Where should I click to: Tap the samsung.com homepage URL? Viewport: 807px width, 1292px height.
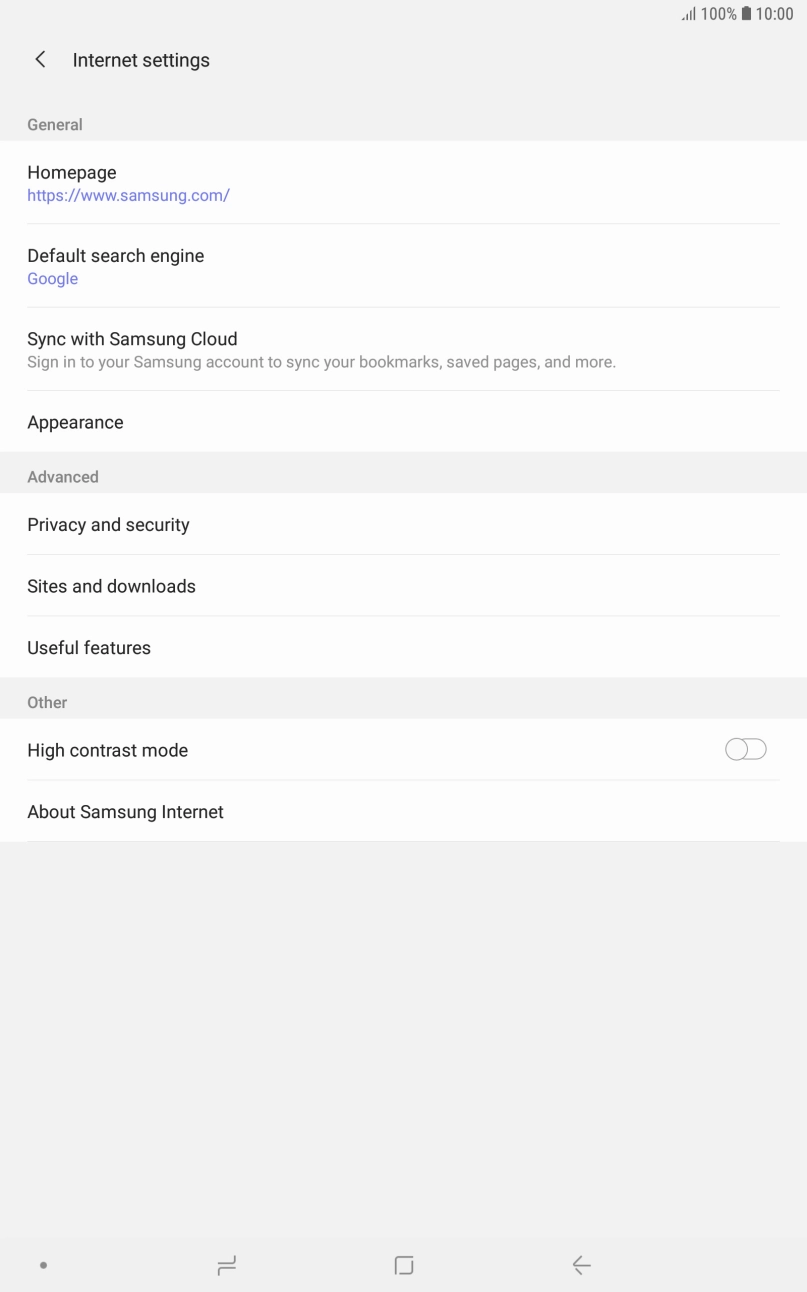tap(128, 196)
